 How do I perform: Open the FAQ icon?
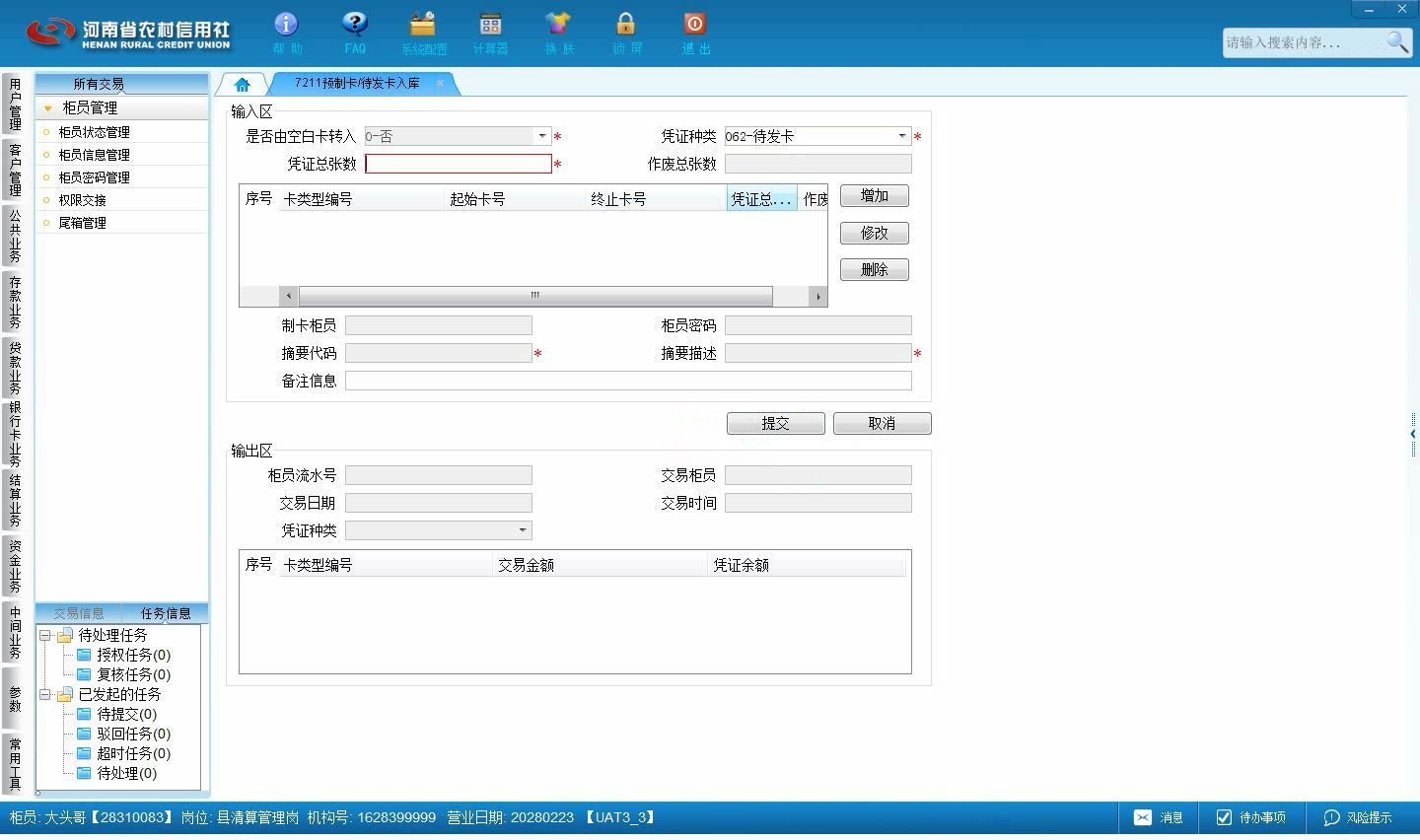point(354,24)
